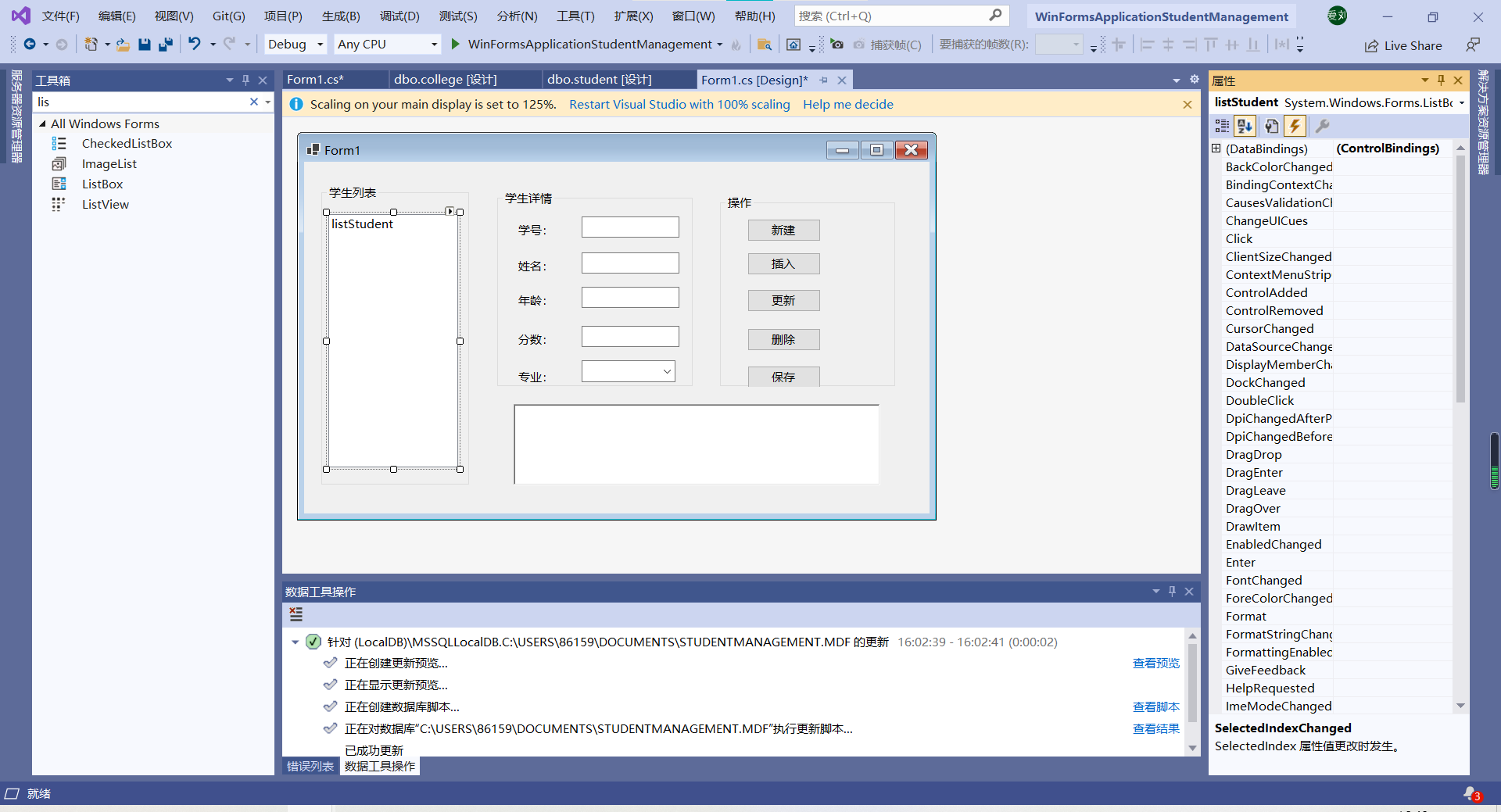Switch Properties panel to categorized view
This screenshot has width=1501, height=812.
point(1222,126)
